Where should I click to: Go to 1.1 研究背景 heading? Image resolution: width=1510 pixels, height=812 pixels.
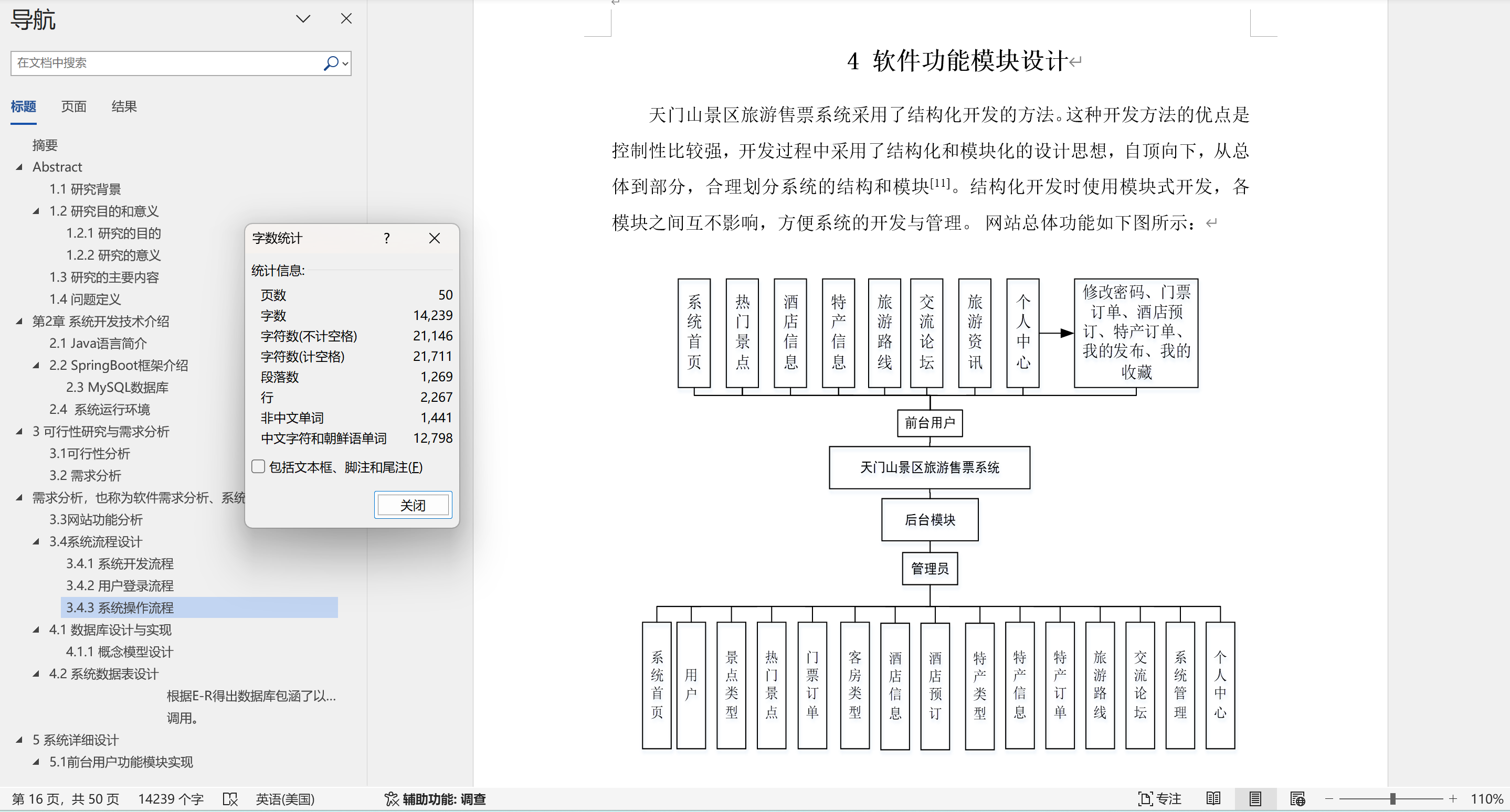coord(85,189)
